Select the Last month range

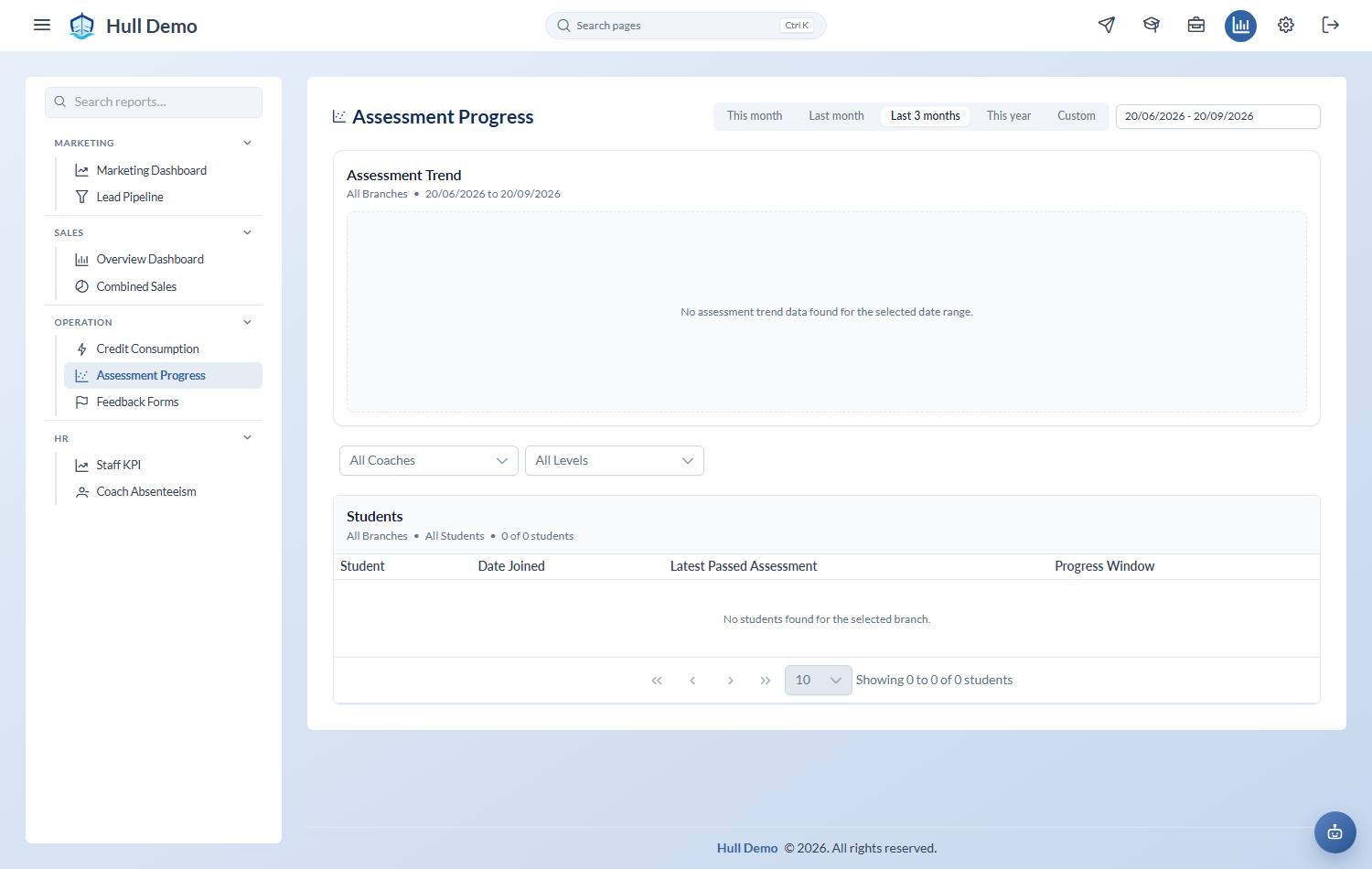click(836, 116)
